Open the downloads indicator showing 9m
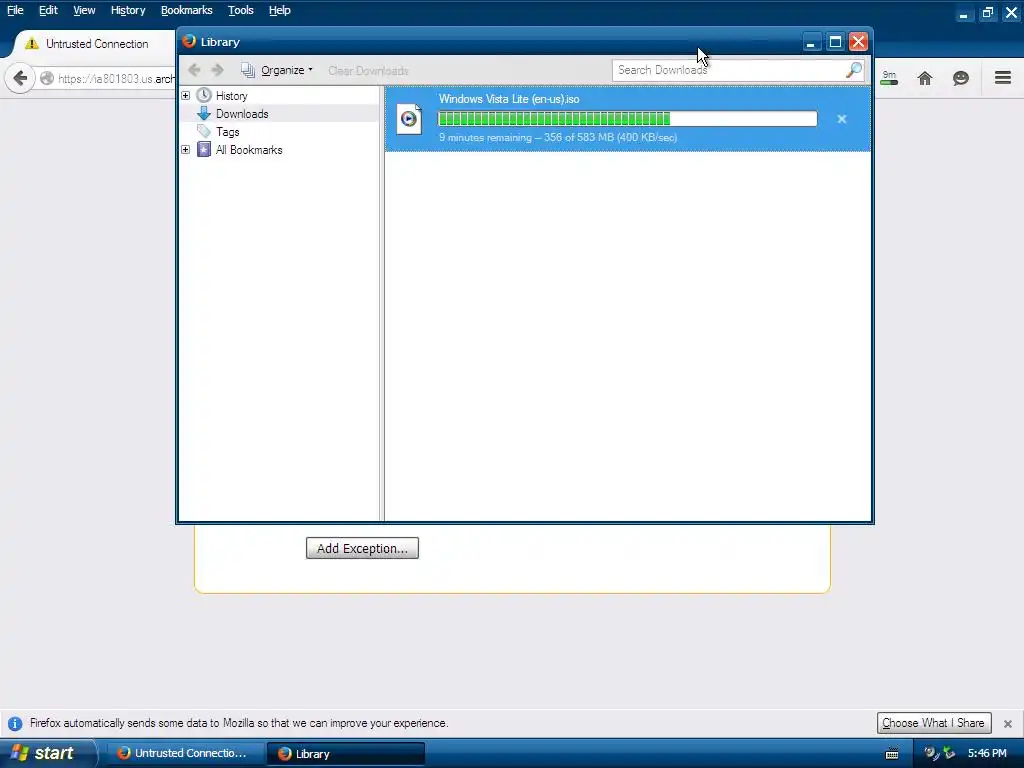Image resolution: width=1024 pixels, height=768 pixels. (889, 78)
